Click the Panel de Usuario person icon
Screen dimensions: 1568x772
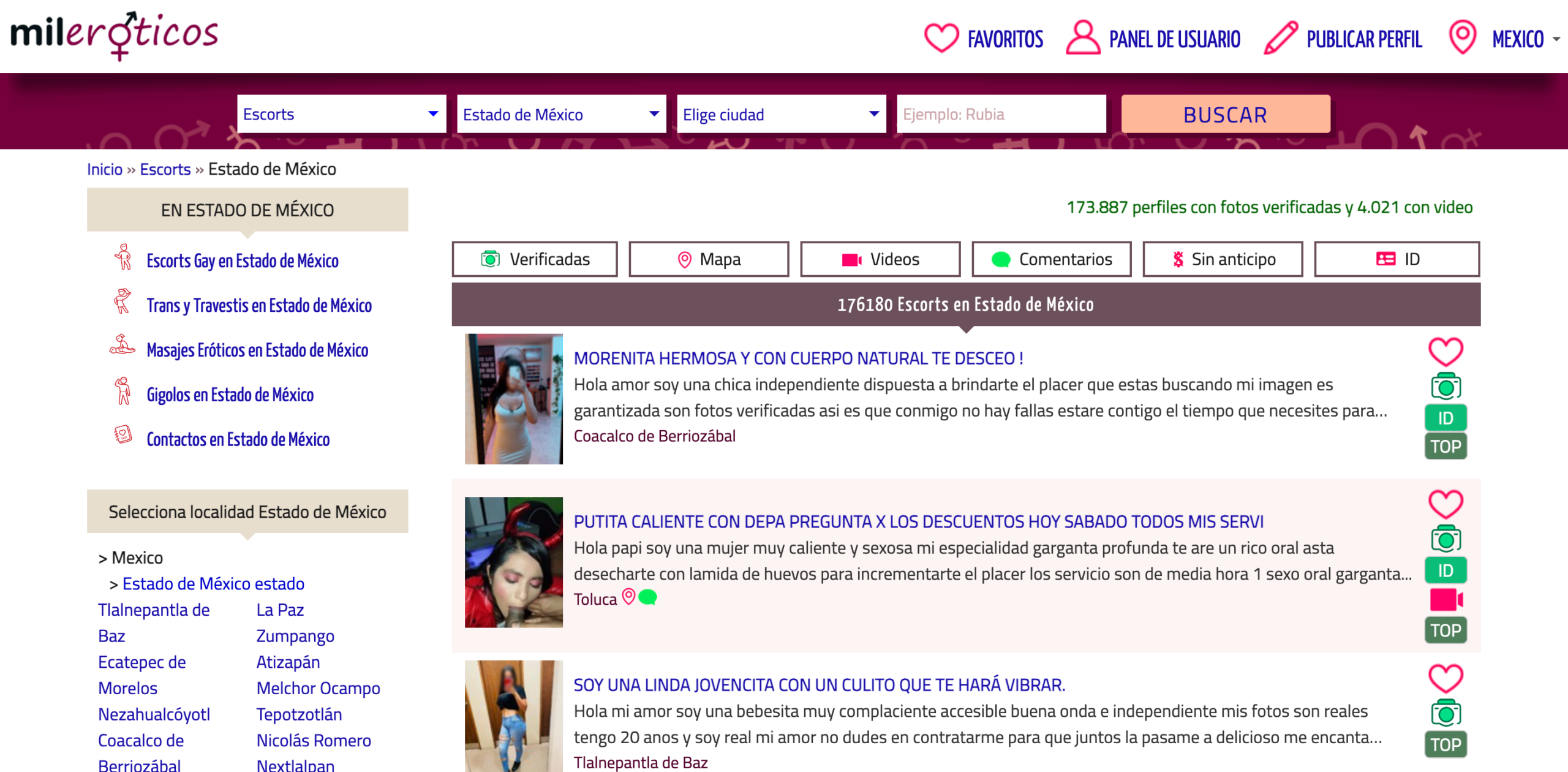pyautogui.click(x=1083, y=37)
